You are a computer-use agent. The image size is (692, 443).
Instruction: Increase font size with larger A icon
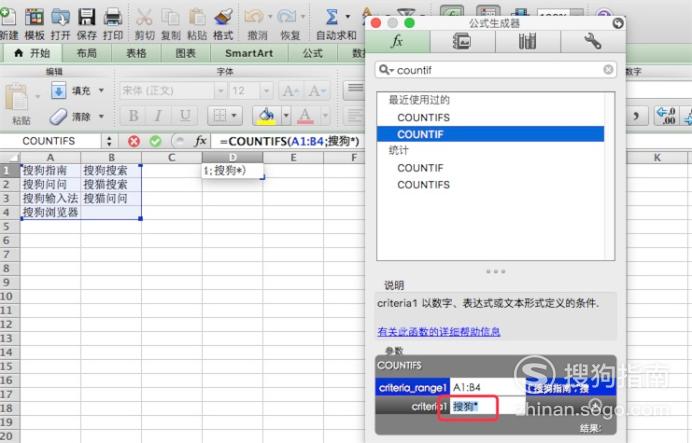290,91
